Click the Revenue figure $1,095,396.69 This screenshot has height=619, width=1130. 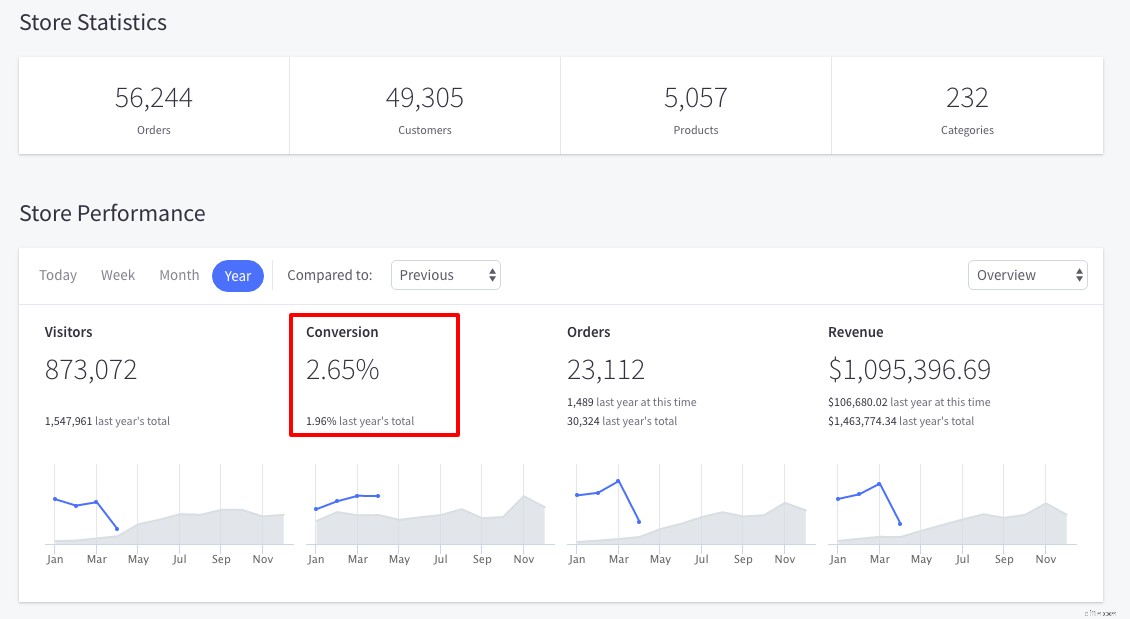(x=908, y=369)
